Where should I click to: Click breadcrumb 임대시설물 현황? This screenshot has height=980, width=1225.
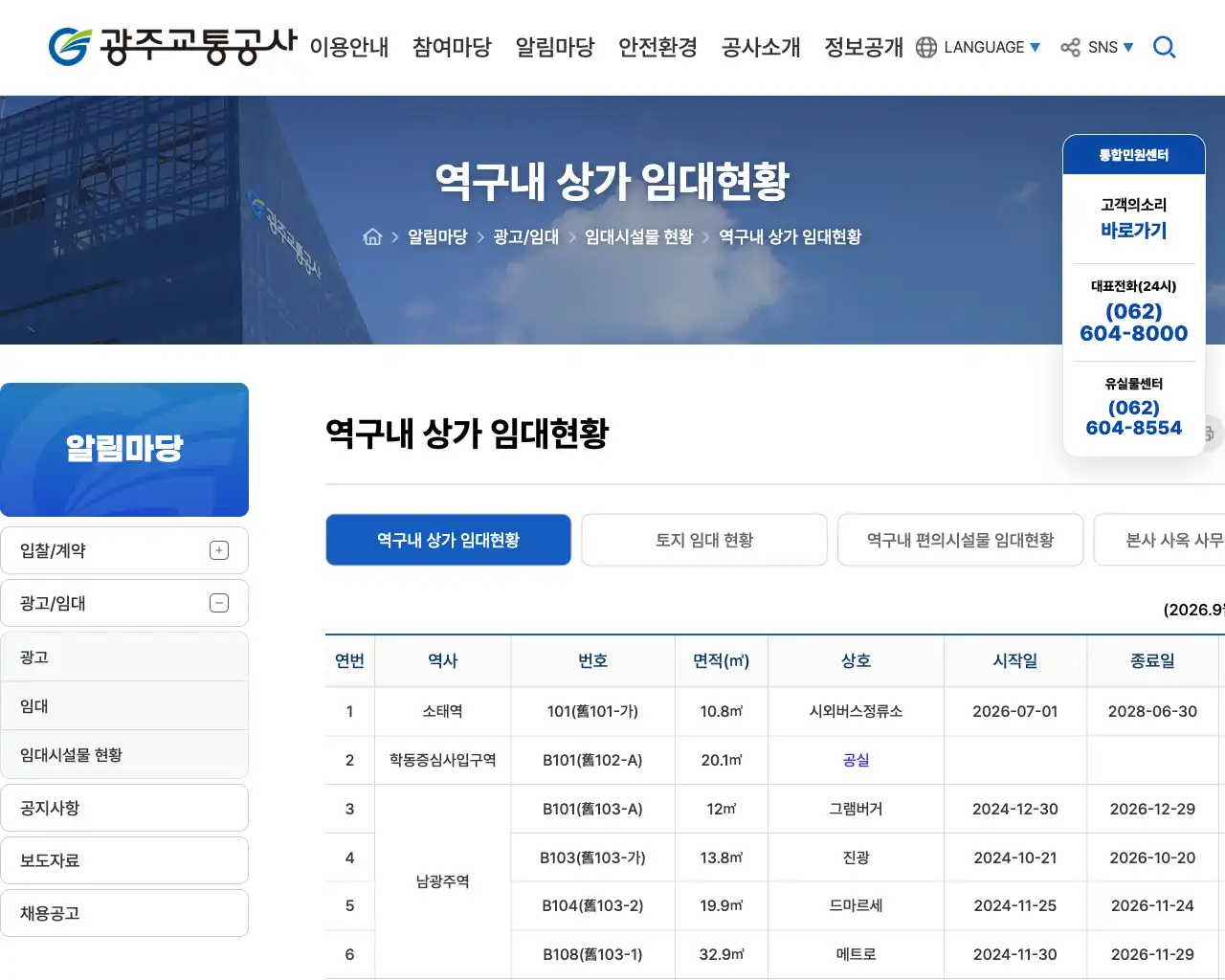(638, 236)
